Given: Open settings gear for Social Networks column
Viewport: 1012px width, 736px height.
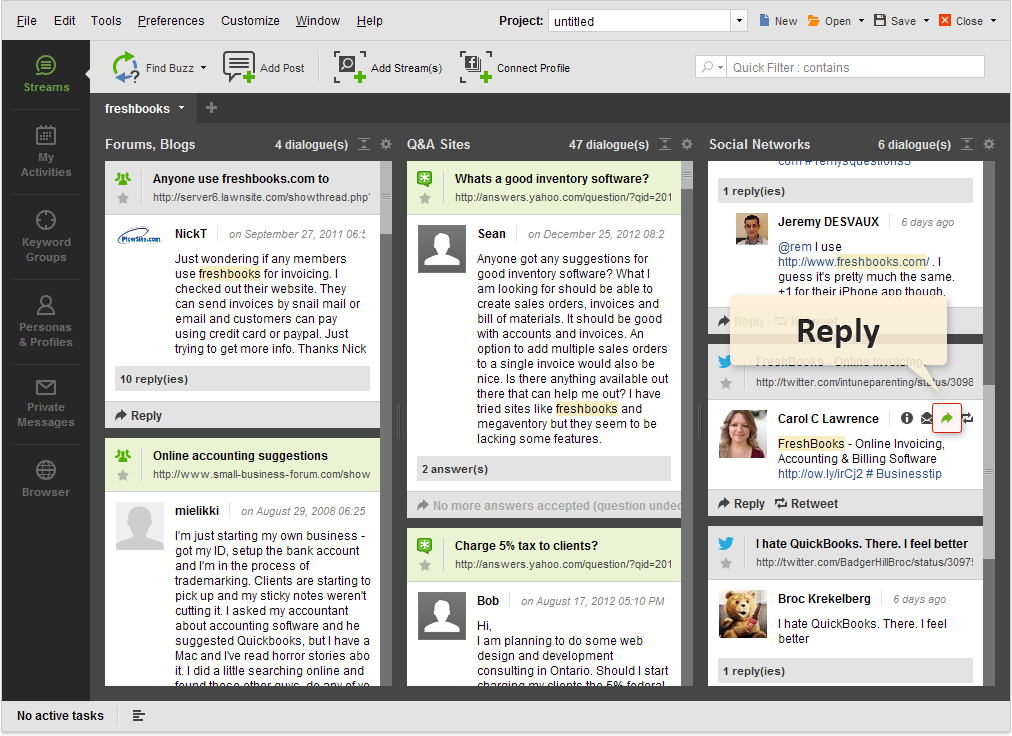Looking at the screenshot, I should pyautogui.click(x=989, y=144).
